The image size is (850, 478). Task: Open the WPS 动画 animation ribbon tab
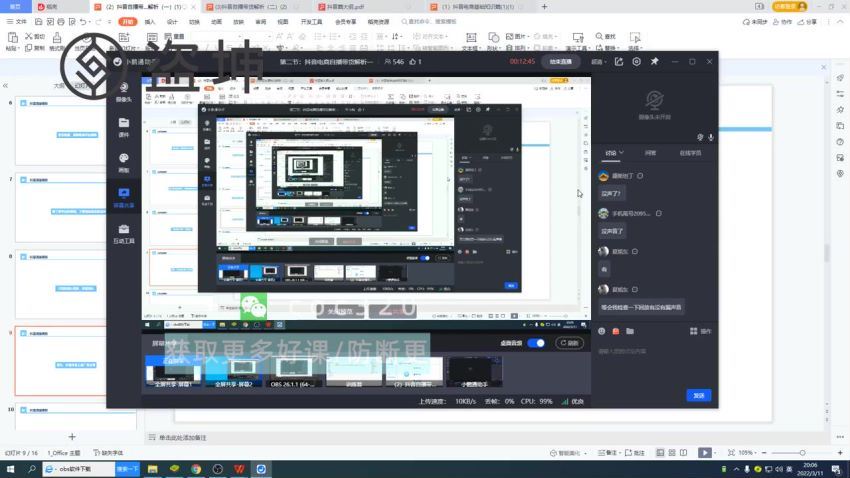pyautogui.click(x=216, y=22)
